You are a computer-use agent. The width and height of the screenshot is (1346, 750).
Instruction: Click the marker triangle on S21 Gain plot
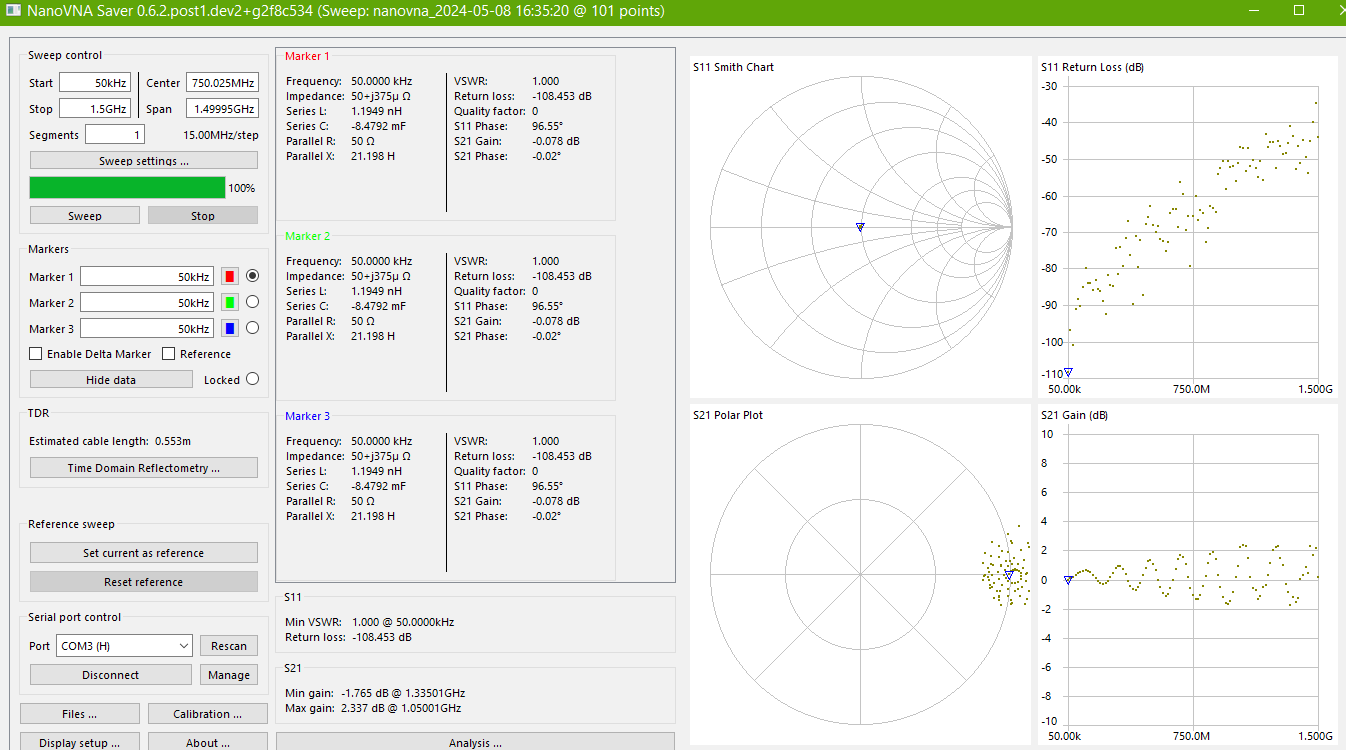point(1068,579)
